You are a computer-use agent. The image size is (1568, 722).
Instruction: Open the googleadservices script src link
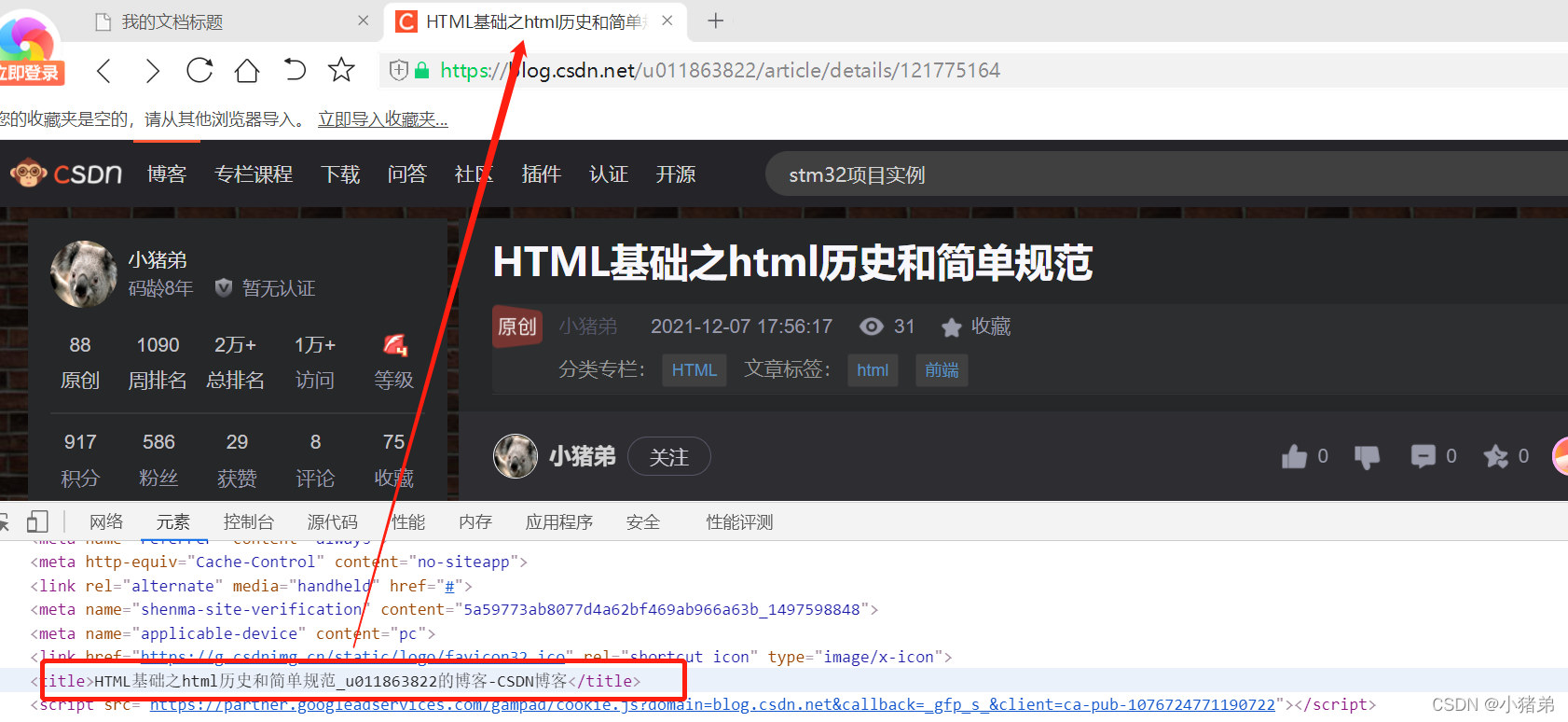tap(712, 705)
